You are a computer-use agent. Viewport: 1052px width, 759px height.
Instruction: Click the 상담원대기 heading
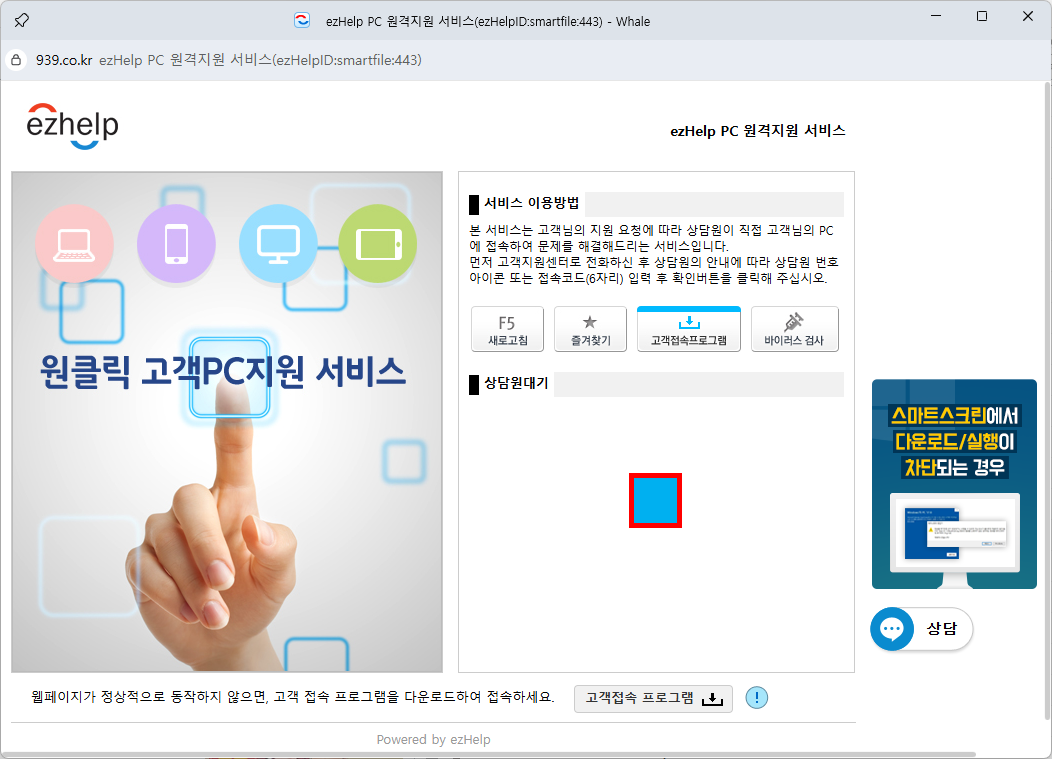pos(516,383)
